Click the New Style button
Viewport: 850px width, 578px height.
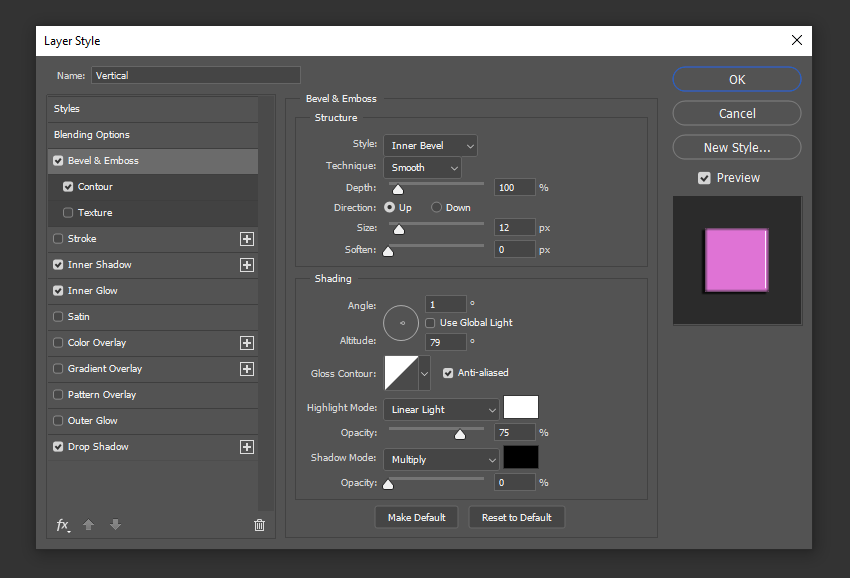pyautogui.click(x=737, y=147)
